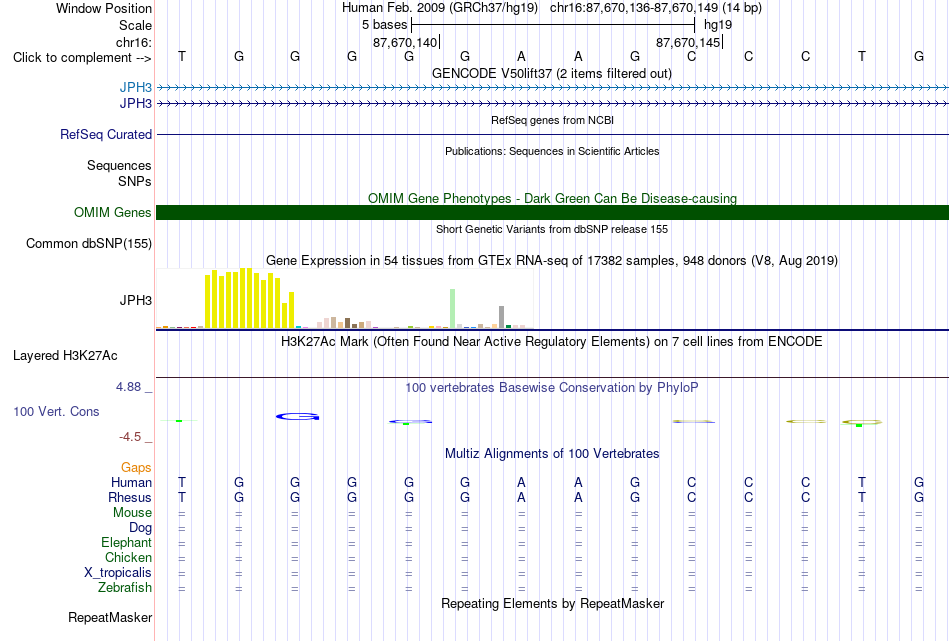950x641 pixels.
Task: Click 'Click to complement -->' to flip bases
Action: click(82, 58)
